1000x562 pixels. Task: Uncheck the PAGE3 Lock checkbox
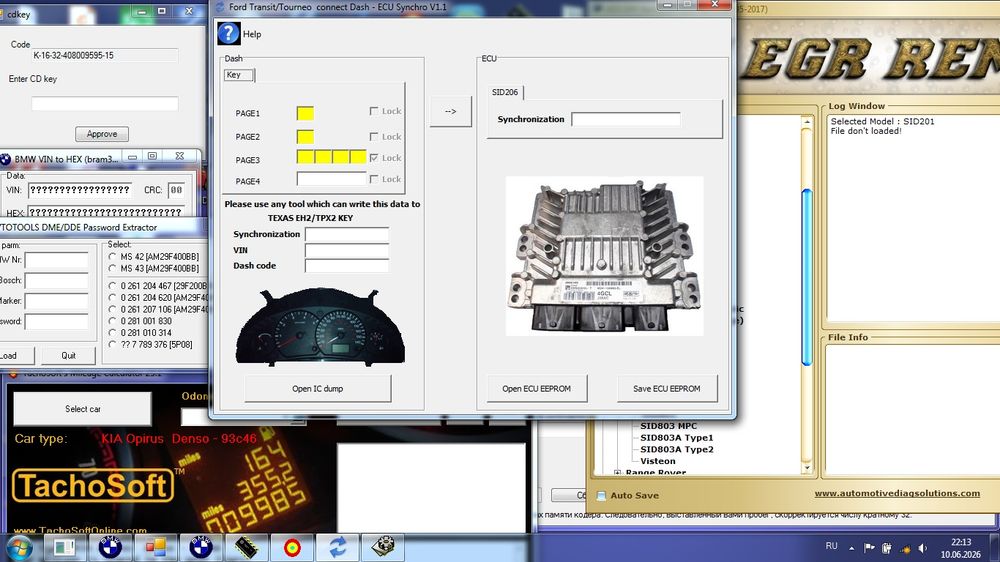374,158
